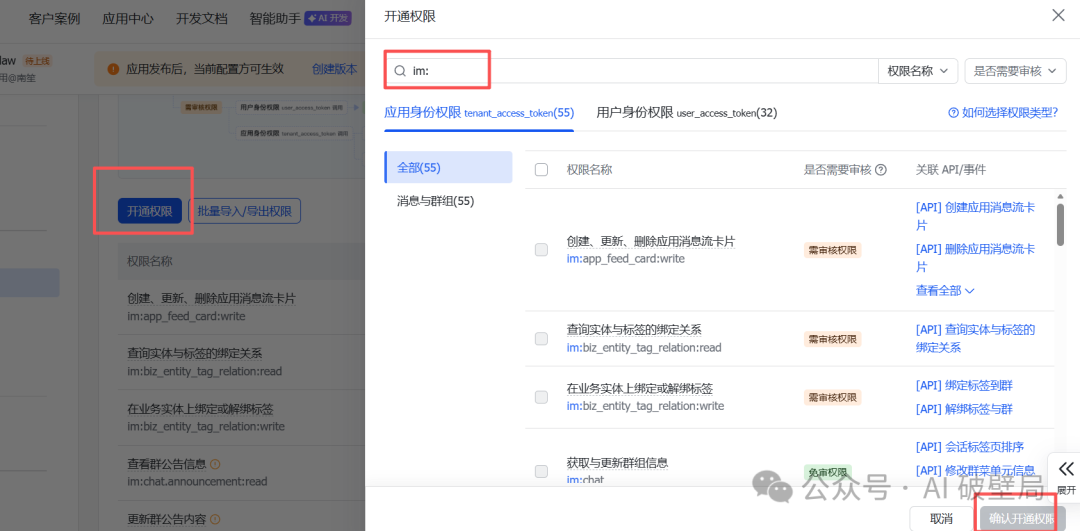
Task: Click AI 开发 badge beside 智能助手
Action: tap(329, 19)
